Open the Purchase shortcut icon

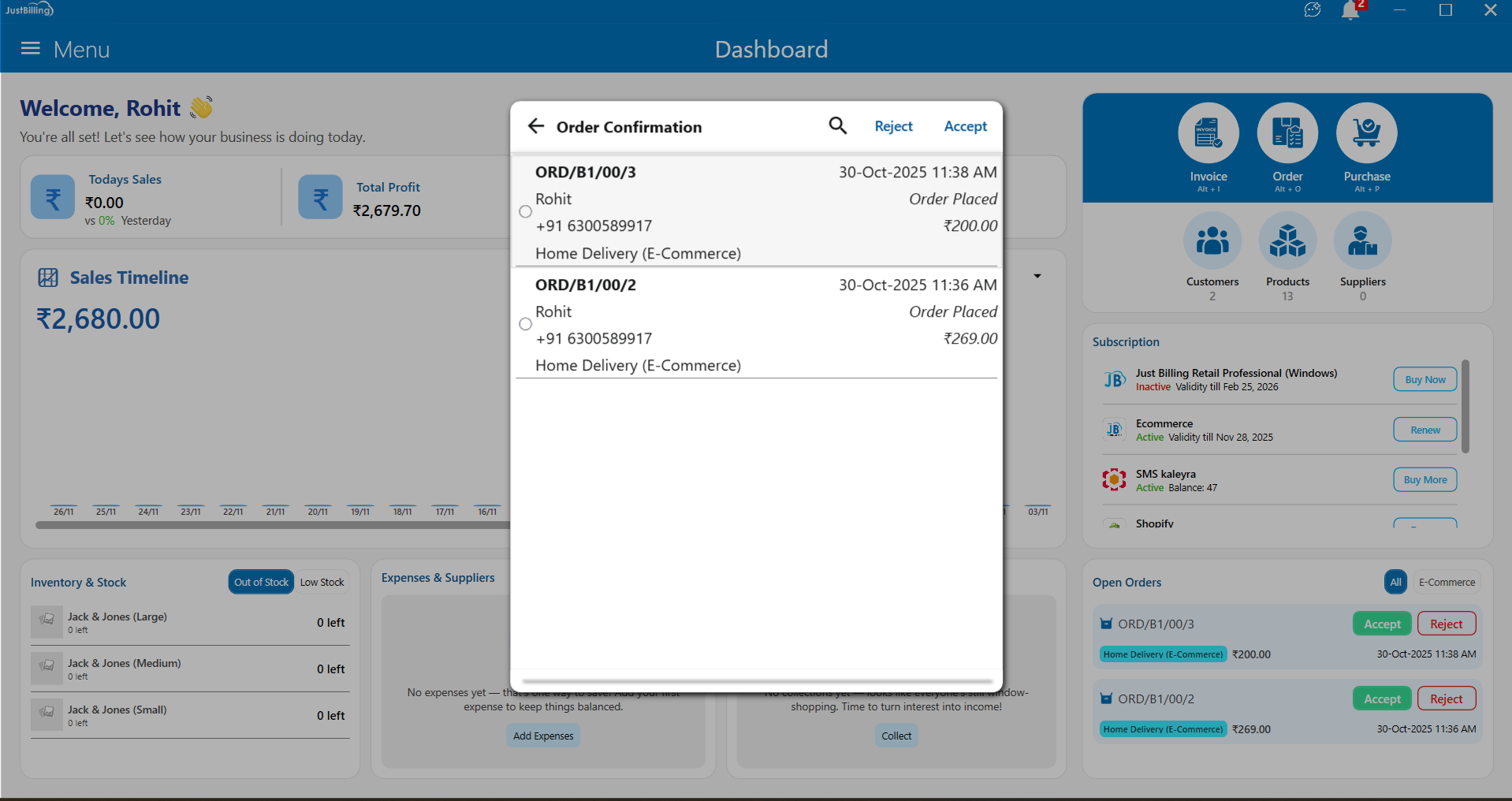[1366, 133]
